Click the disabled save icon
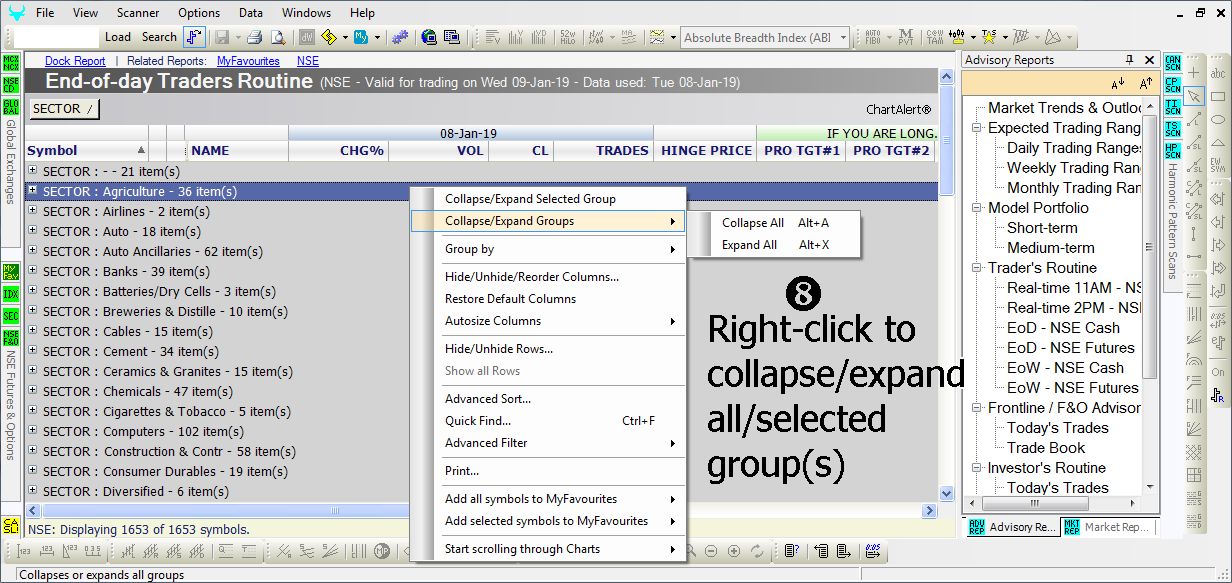Viewport: 1232px width, 583px height. (x=221, y=37)
